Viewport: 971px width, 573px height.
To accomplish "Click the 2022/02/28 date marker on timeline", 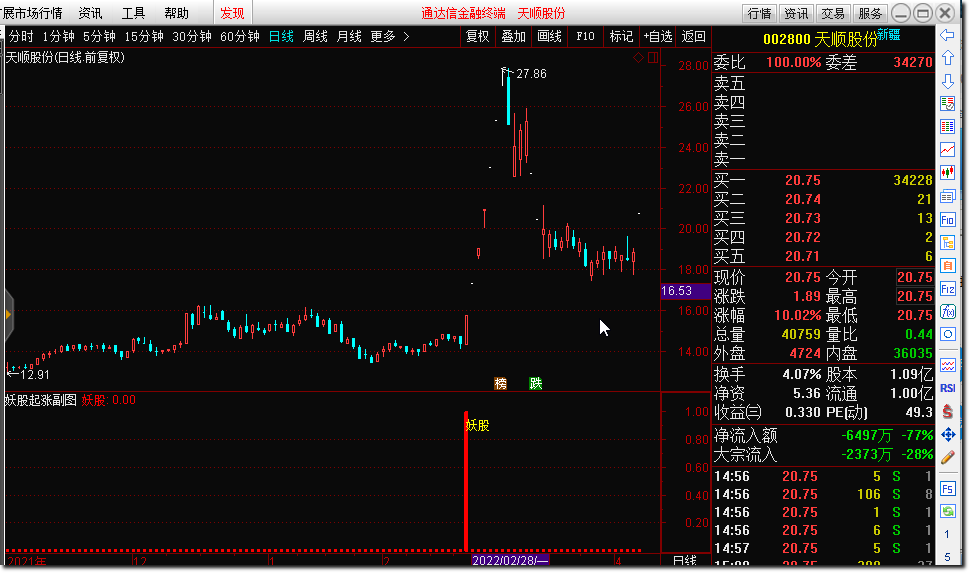I will point(510,561).
